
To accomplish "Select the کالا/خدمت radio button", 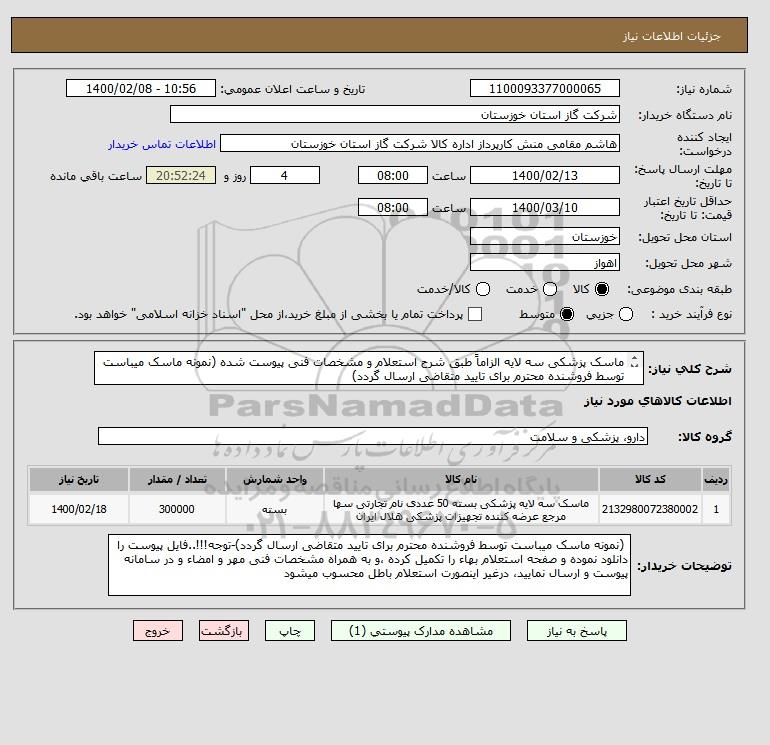I will coord(483,289).
